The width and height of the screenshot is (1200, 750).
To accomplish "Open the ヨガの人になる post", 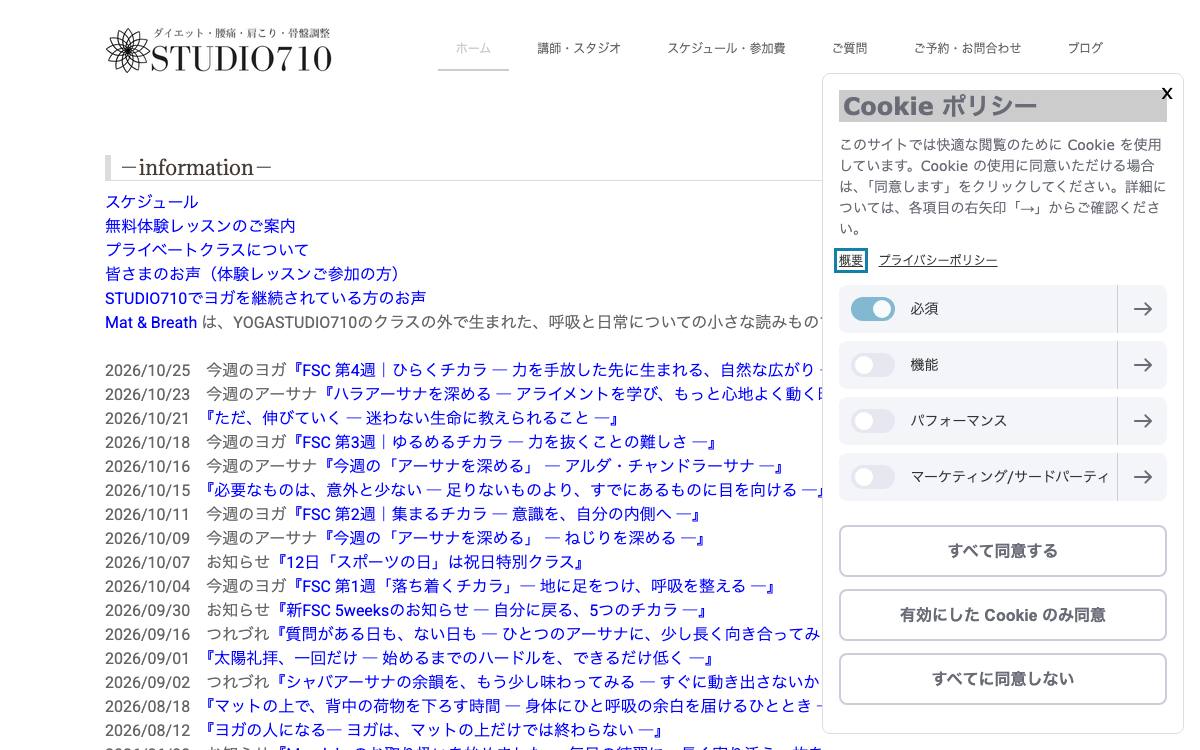I will point(434,730).
